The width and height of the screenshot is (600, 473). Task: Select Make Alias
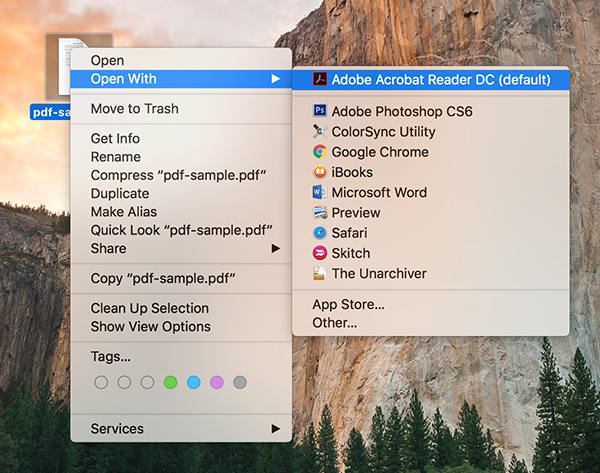[x=181, y=212]
